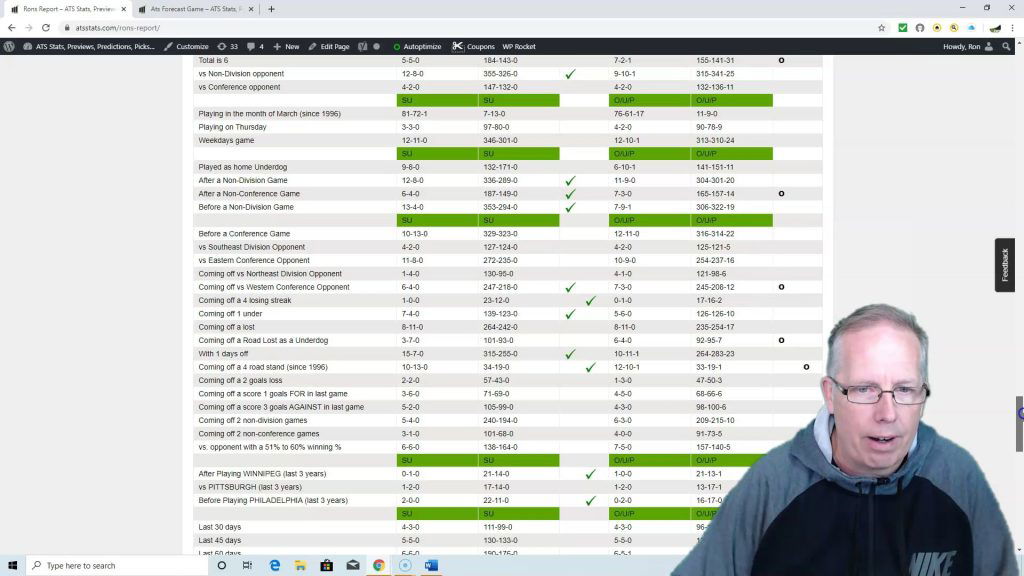1024x576 pixels.
Task: Open Cortana from the taskbar
Action: point(222,566)
